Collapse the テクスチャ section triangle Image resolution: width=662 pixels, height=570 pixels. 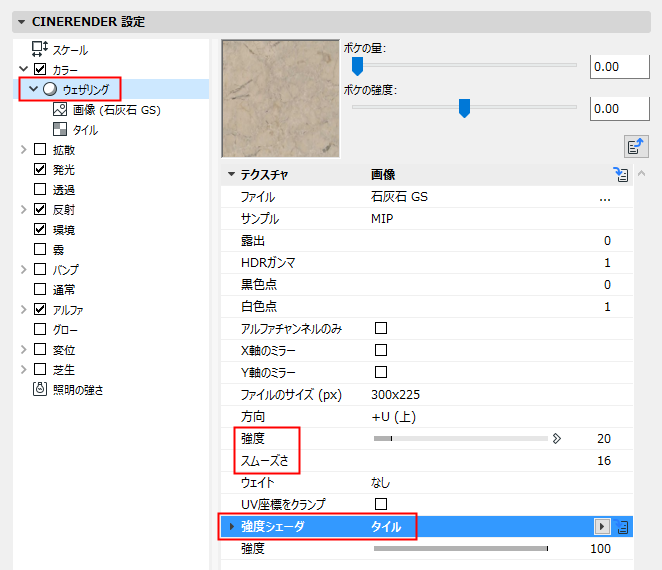click(x=231, y=174)
